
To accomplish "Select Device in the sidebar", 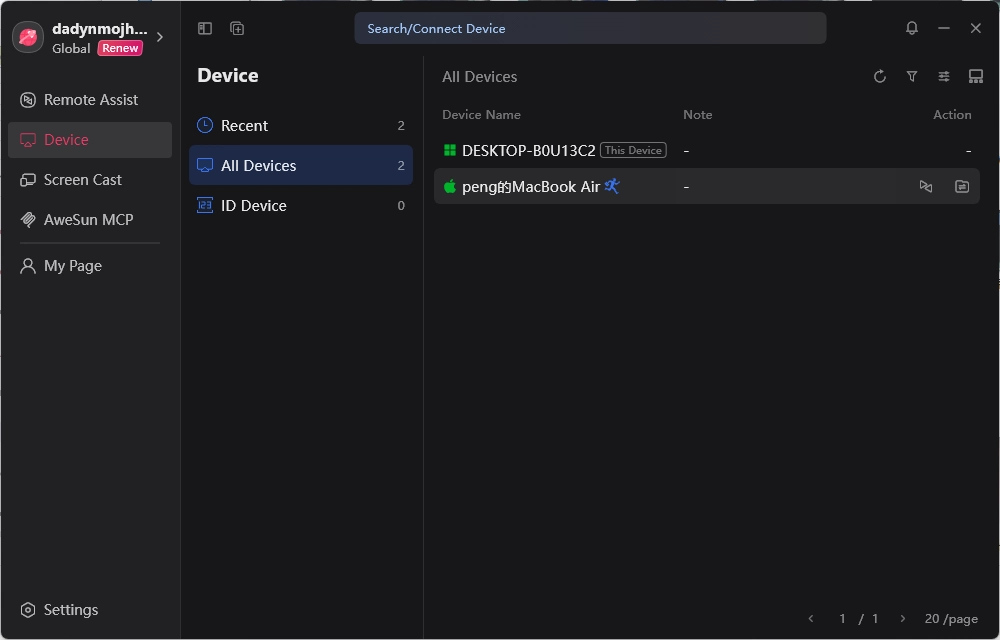I will point(90,140).
